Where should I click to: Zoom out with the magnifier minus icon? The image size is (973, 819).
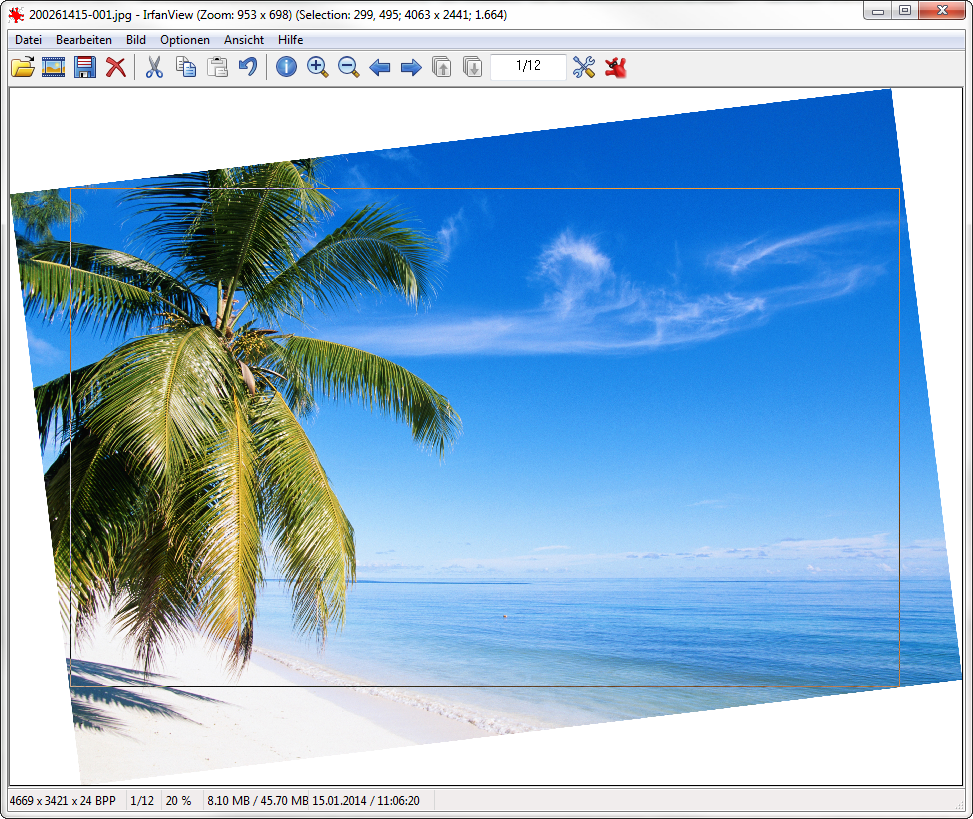coord(348,68)
